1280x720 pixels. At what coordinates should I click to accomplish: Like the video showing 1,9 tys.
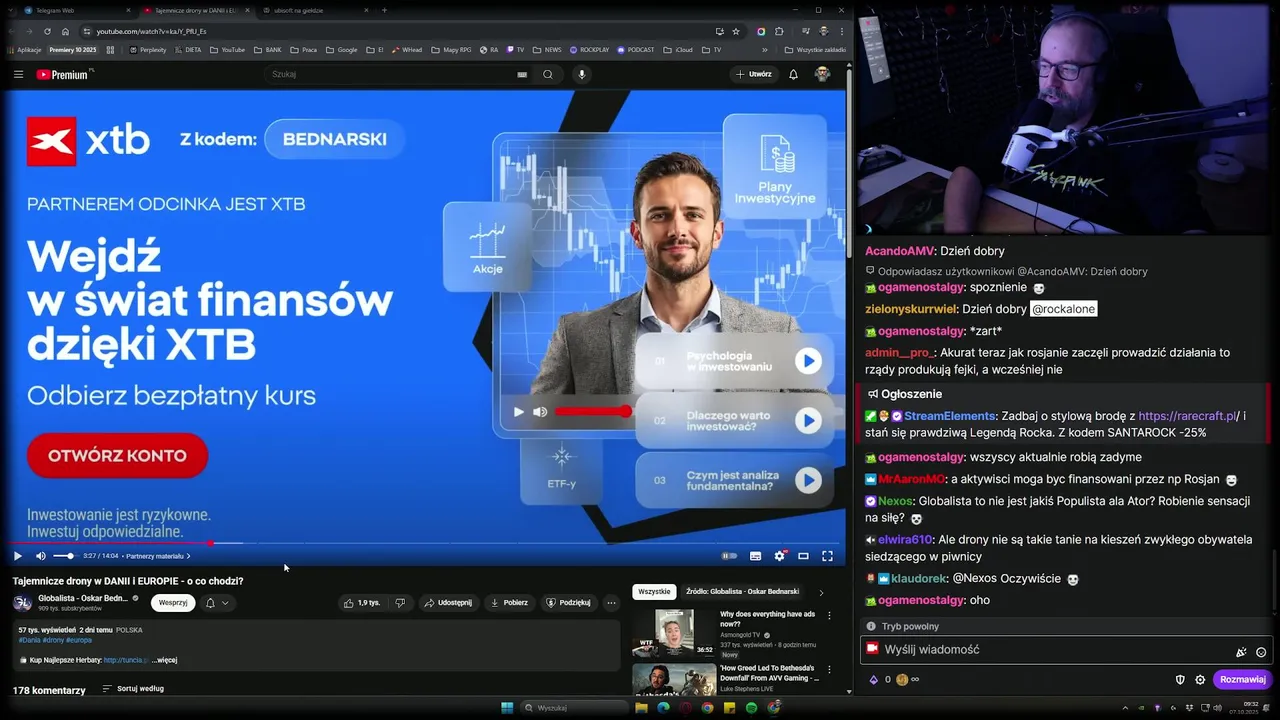coord(362,603)
